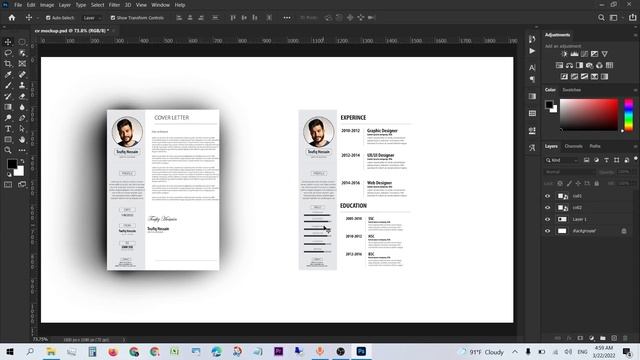Open the layer blending mode dropdown
The height and width of the screenshot is (360, 640).
coord(570,172)
